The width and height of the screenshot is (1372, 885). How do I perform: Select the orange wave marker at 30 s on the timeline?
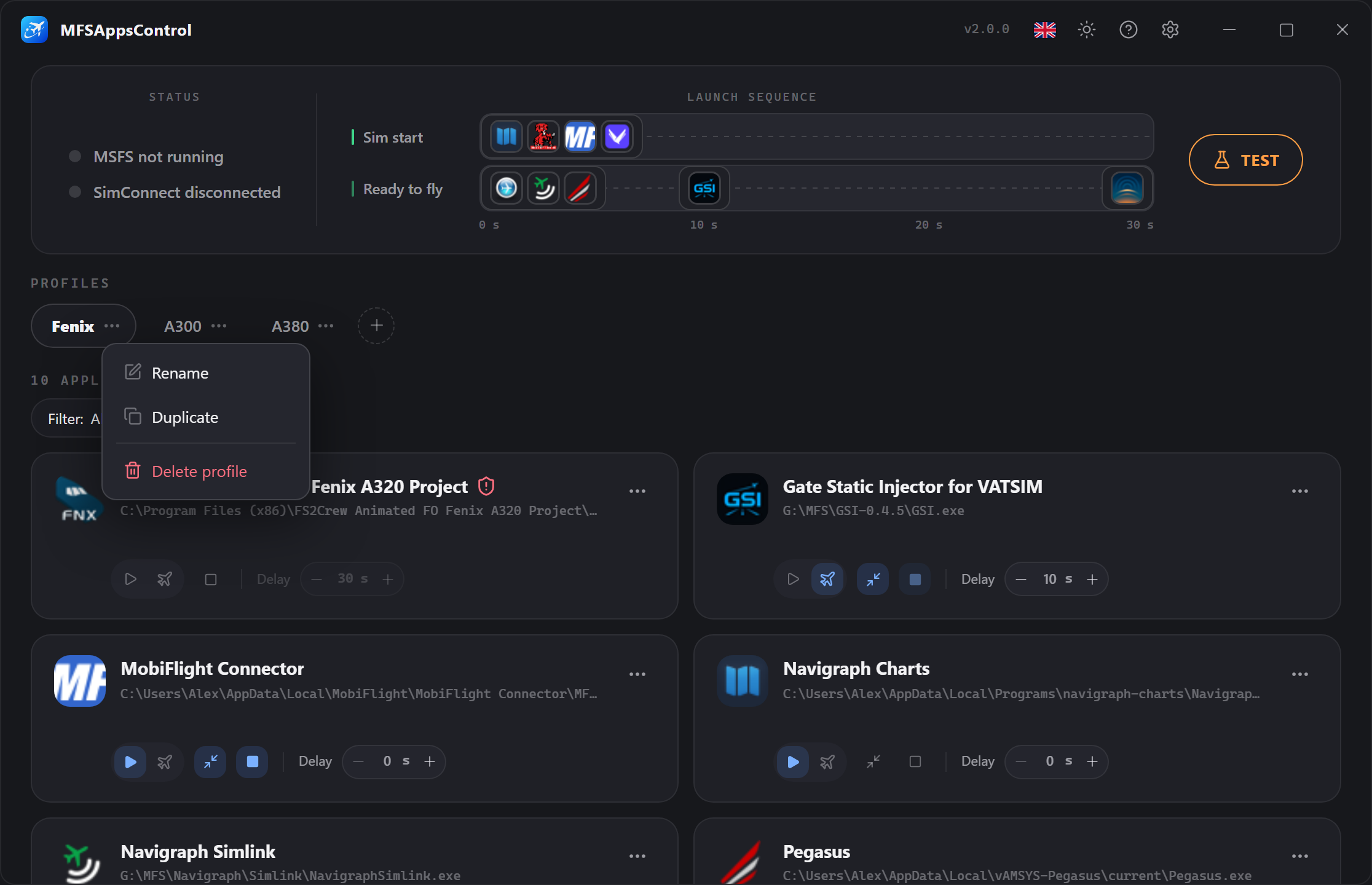pyautogui.click(x=1127, y=188)
